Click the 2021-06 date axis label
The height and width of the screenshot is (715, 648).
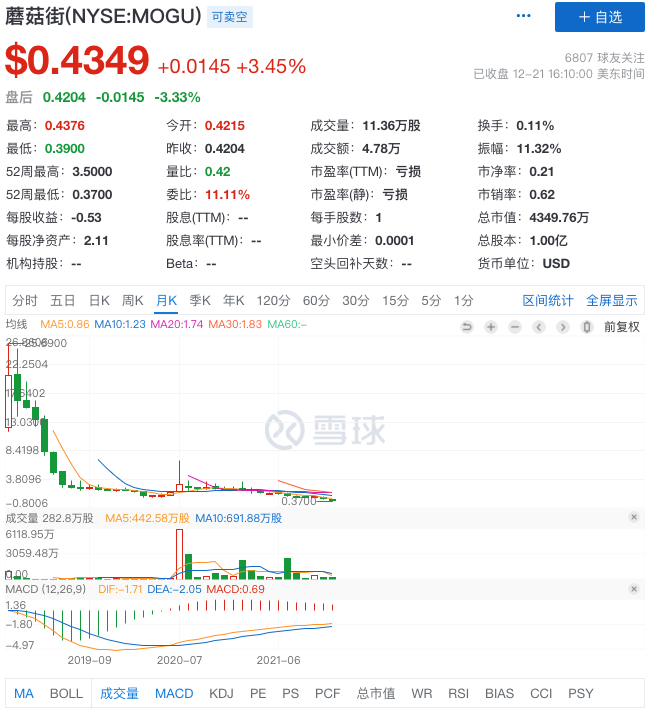[279, 660]
